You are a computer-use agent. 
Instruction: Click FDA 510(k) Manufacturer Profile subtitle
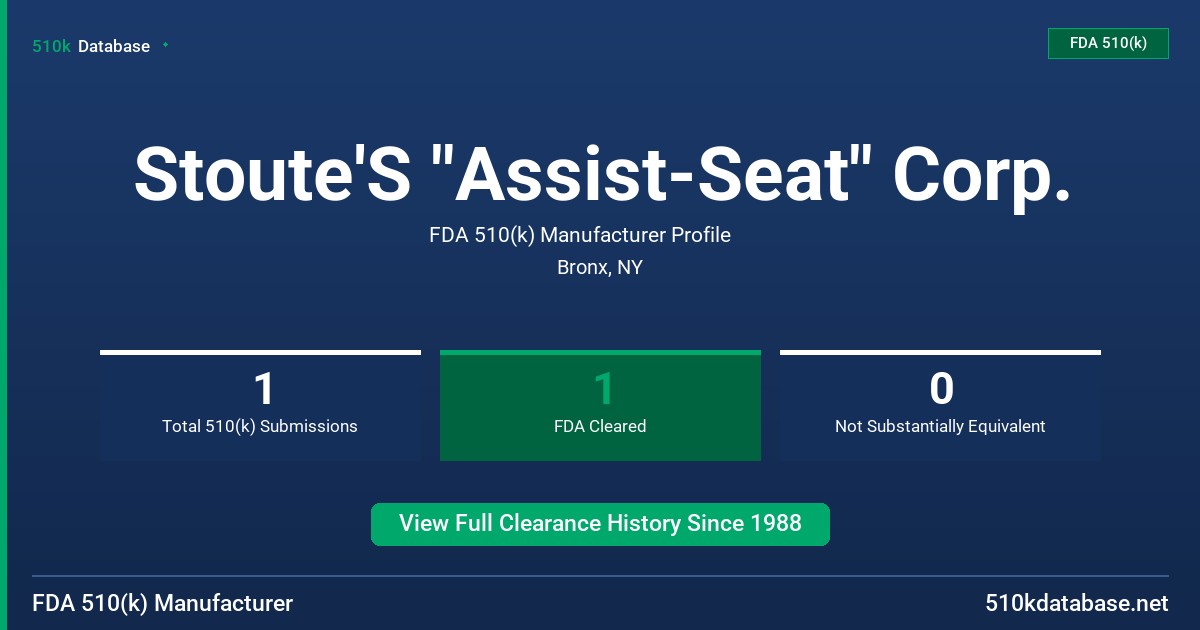[580, 235]
